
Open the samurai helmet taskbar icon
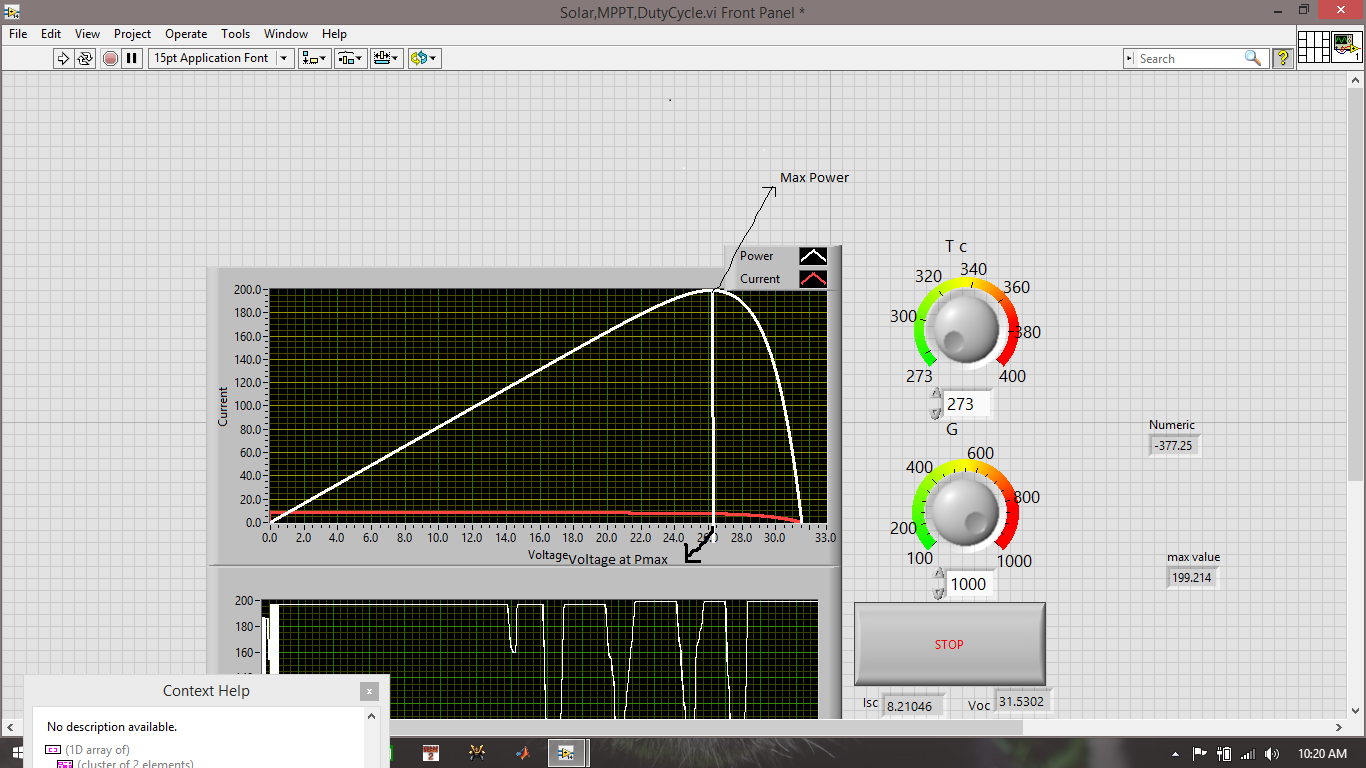478,752
